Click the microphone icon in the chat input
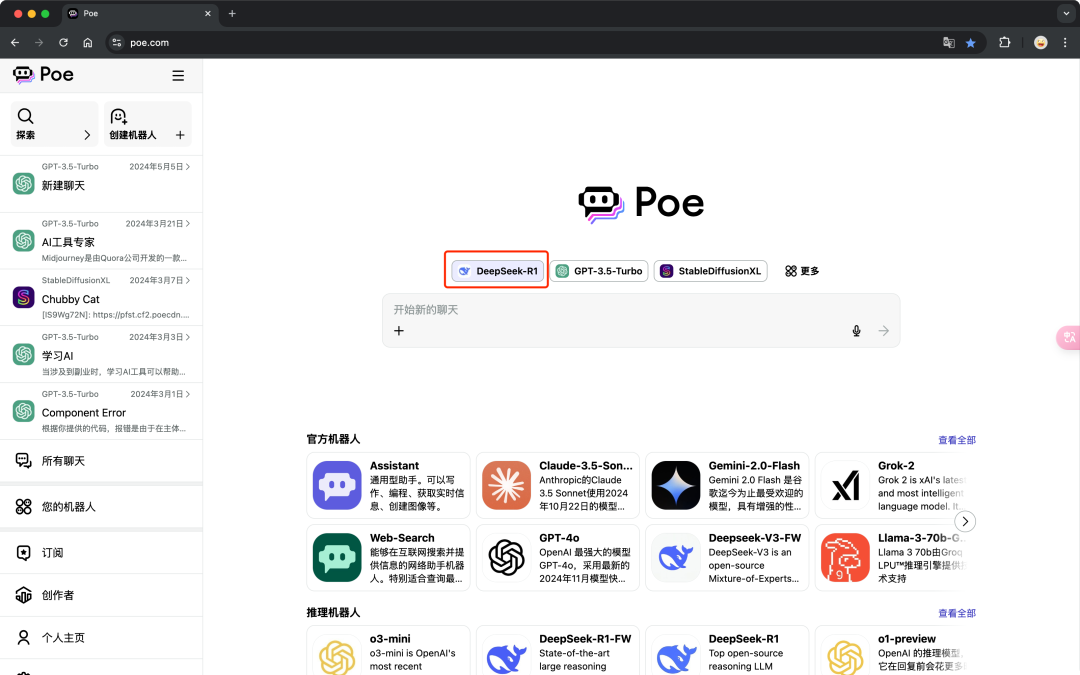 tap(856, 330)
